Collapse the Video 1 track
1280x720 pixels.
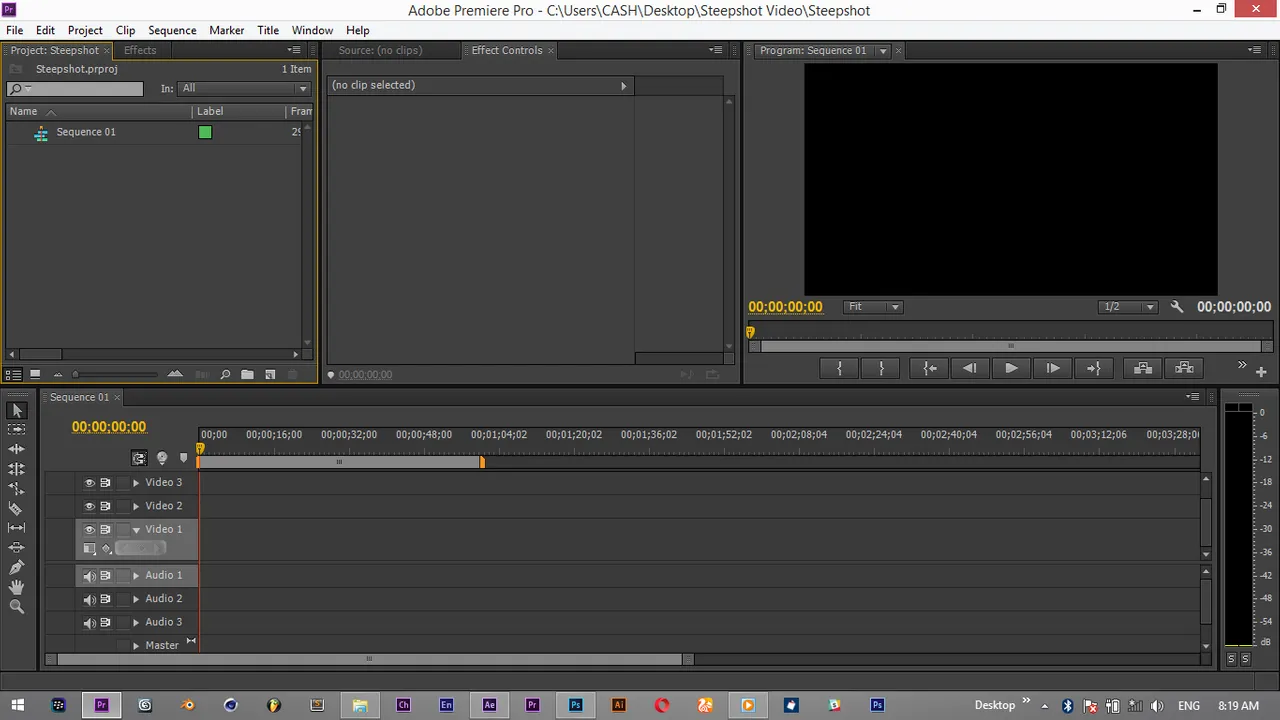(136, 530)
